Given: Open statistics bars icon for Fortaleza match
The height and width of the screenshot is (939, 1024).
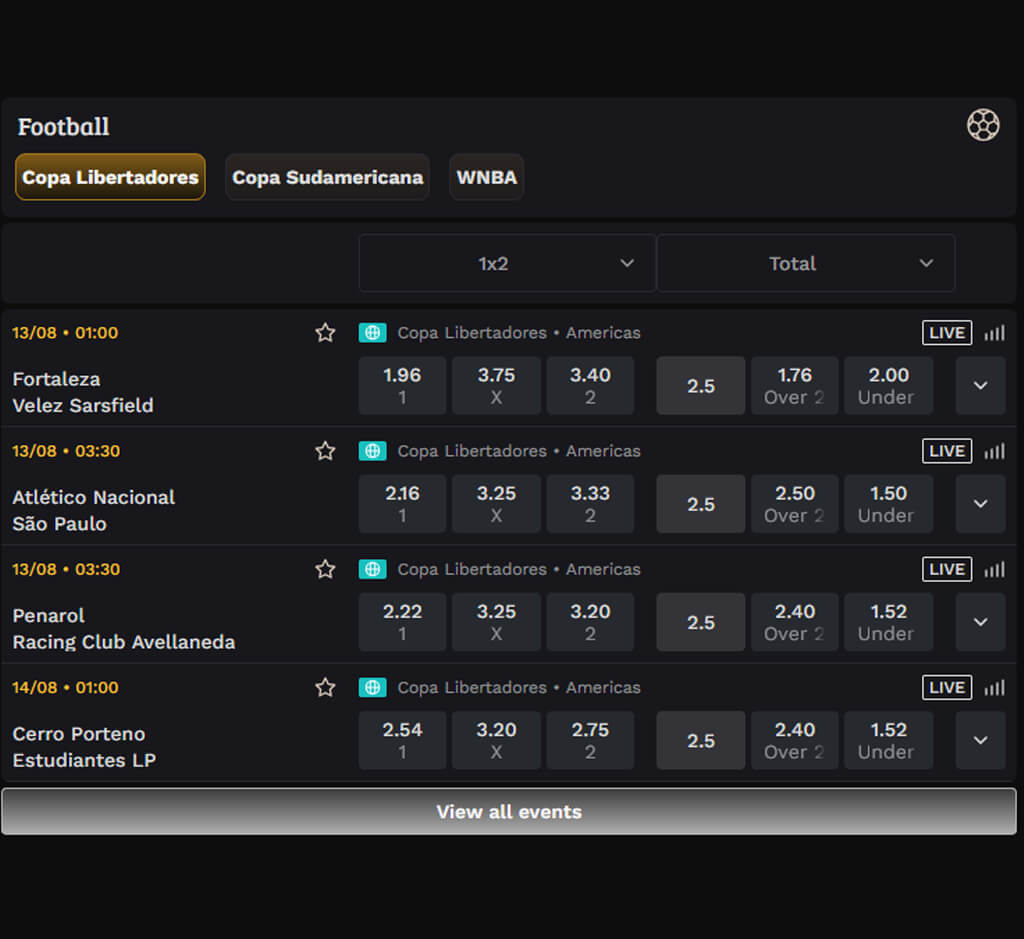Looking at the screenshot, I should pos(995,333).
